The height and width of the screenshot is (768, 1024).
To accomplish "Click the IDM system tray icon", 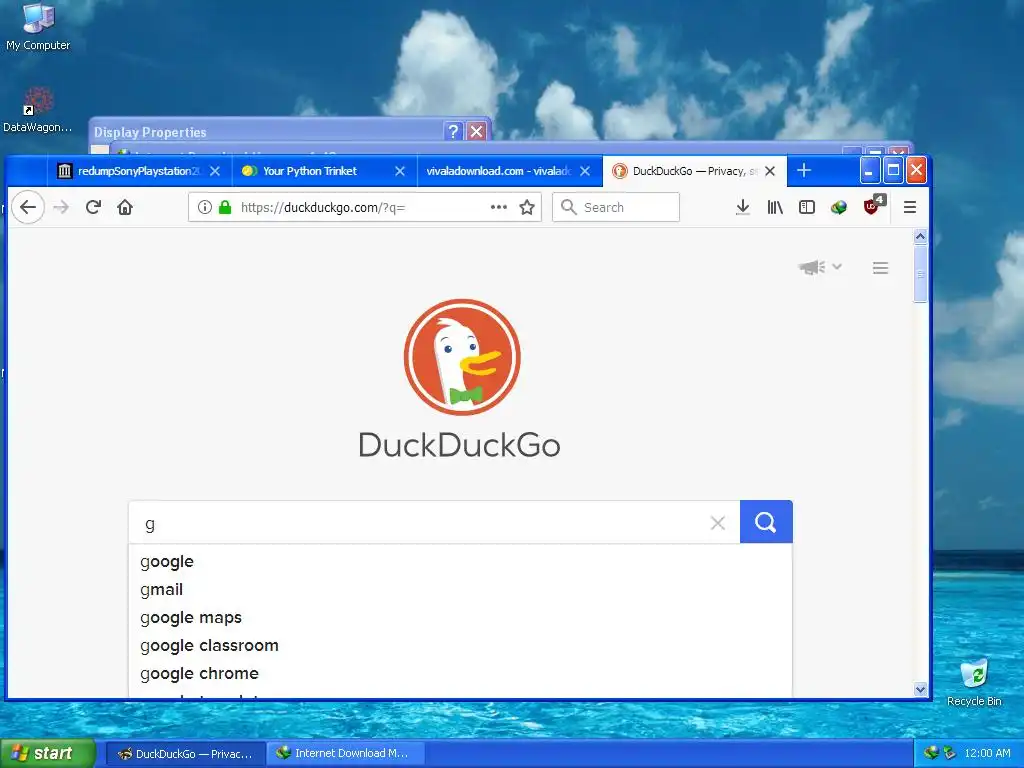I will [931, 753].
